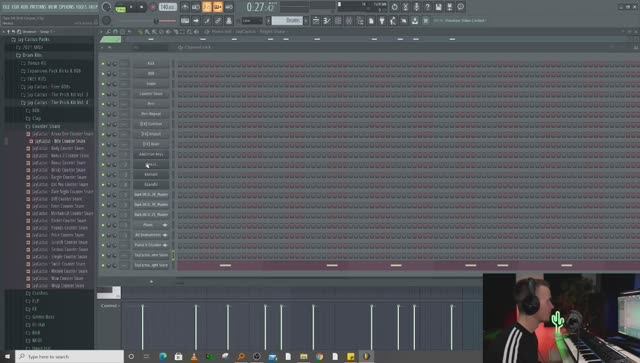This screenshot has width=640, height=363.
Task: Click the transport Stop button
Action: pyautogui.click(x=142, y=7)
